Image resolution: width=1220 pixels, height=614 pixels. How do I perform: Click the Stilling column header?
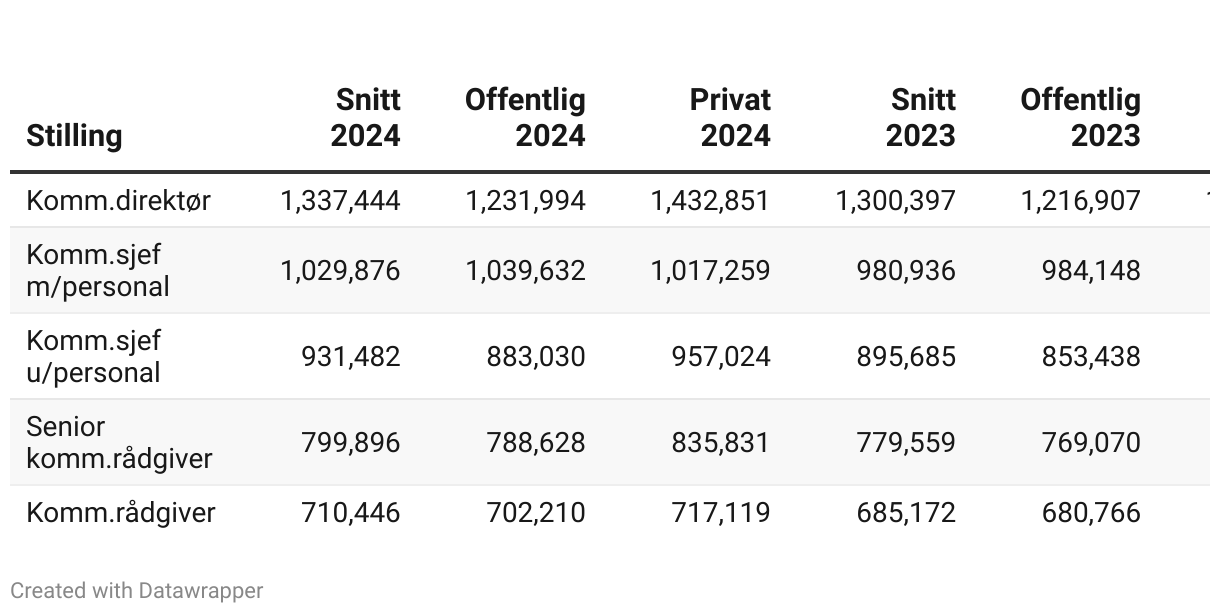click(75, 135)
